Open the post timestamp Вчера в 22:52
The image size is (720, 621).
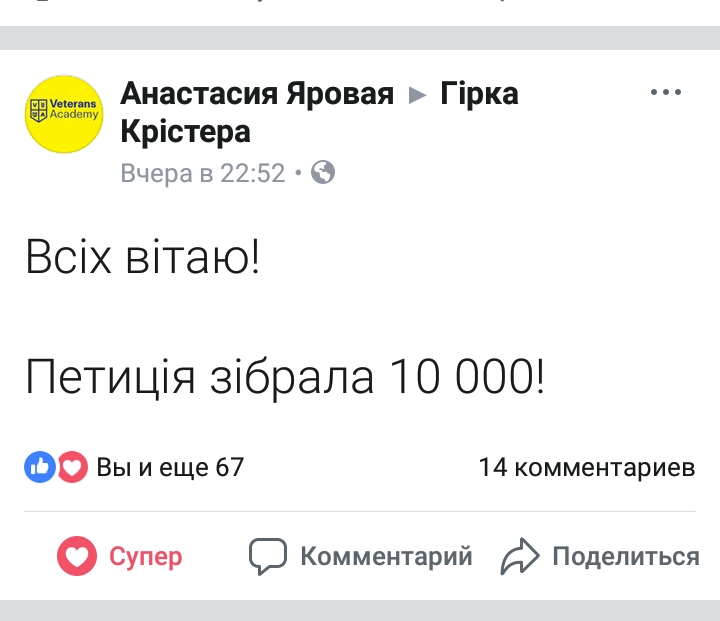tap(203, 173)
